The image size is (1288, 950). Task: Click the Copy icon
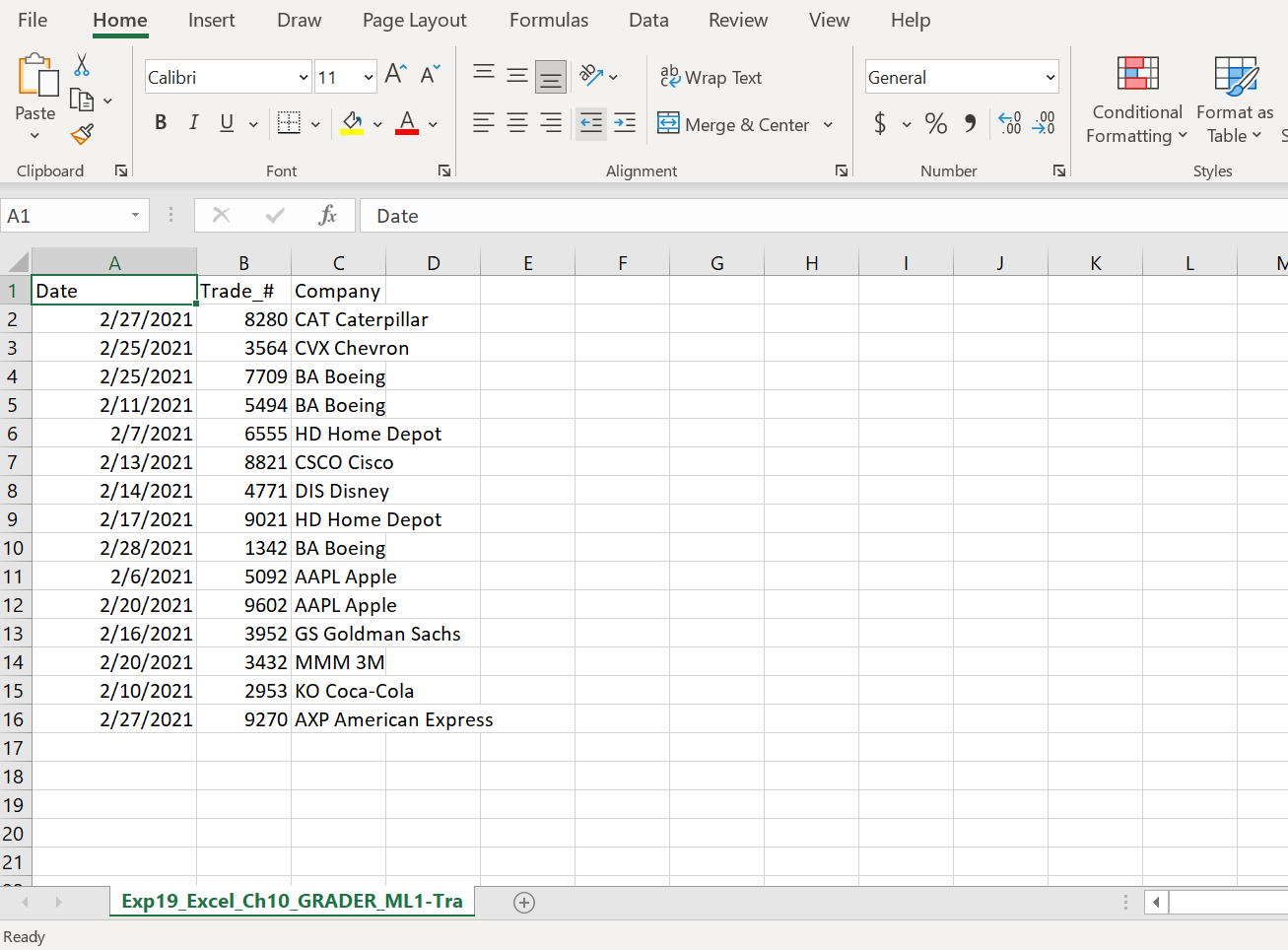[82, 100]
